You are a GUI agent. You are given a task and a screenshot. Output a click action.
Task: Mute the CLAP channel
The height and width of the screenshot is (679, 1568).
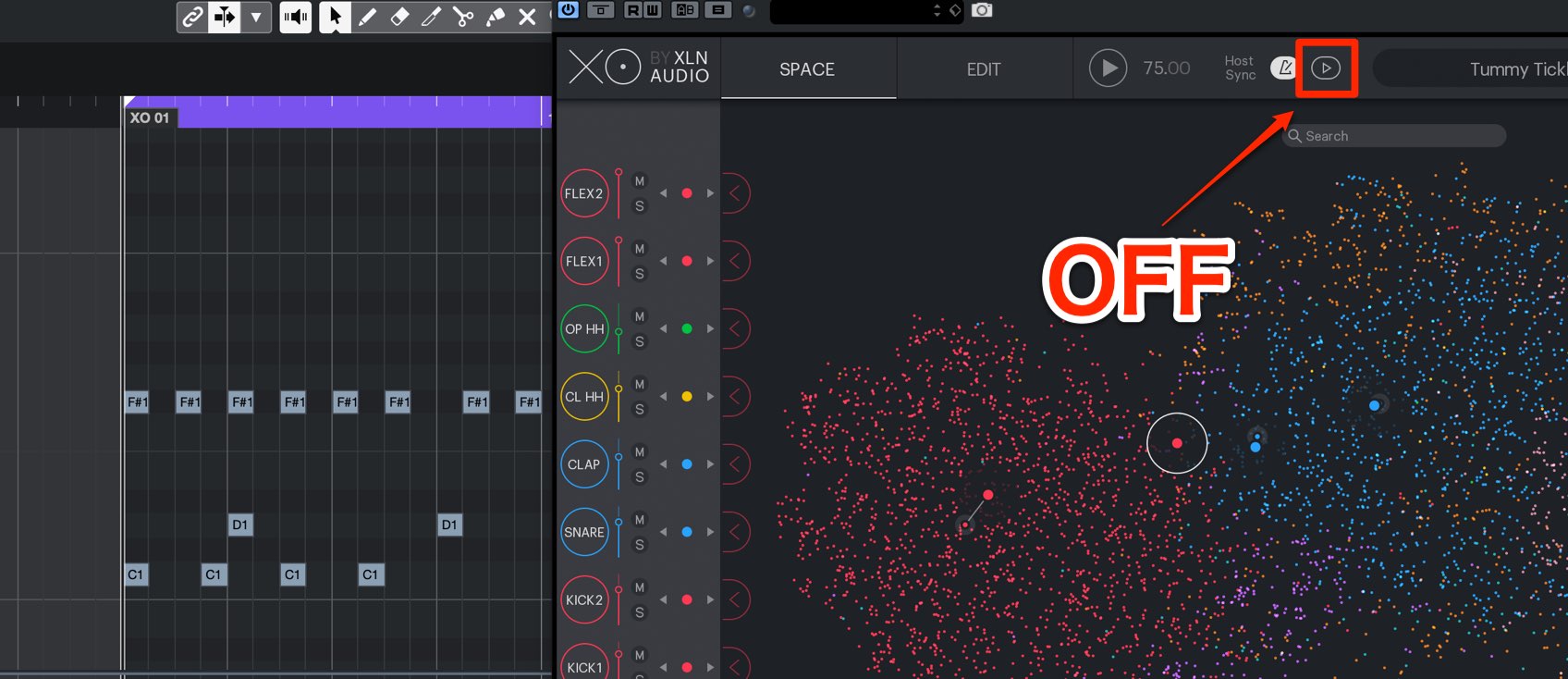click(x=639, y=451)
